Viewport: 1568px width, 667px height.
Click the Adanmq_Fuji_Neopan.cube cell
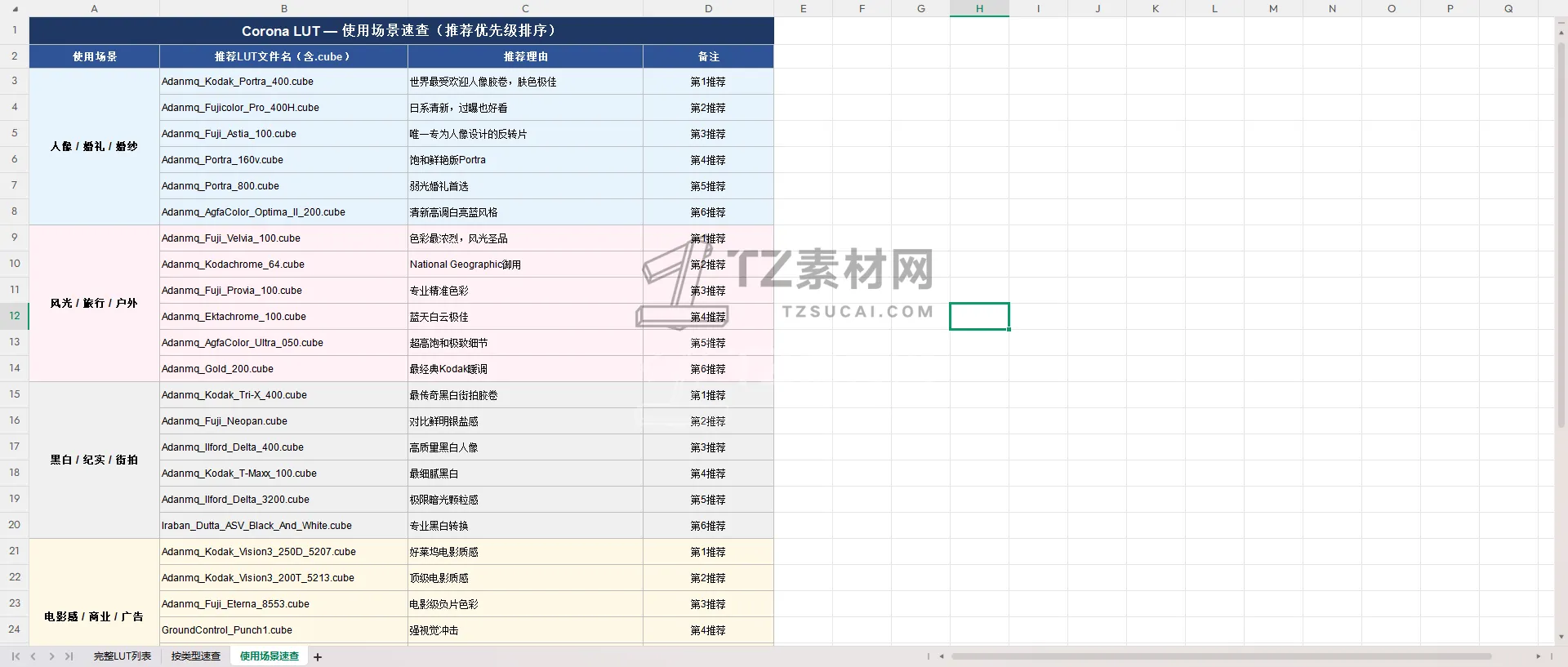point(284,421)
